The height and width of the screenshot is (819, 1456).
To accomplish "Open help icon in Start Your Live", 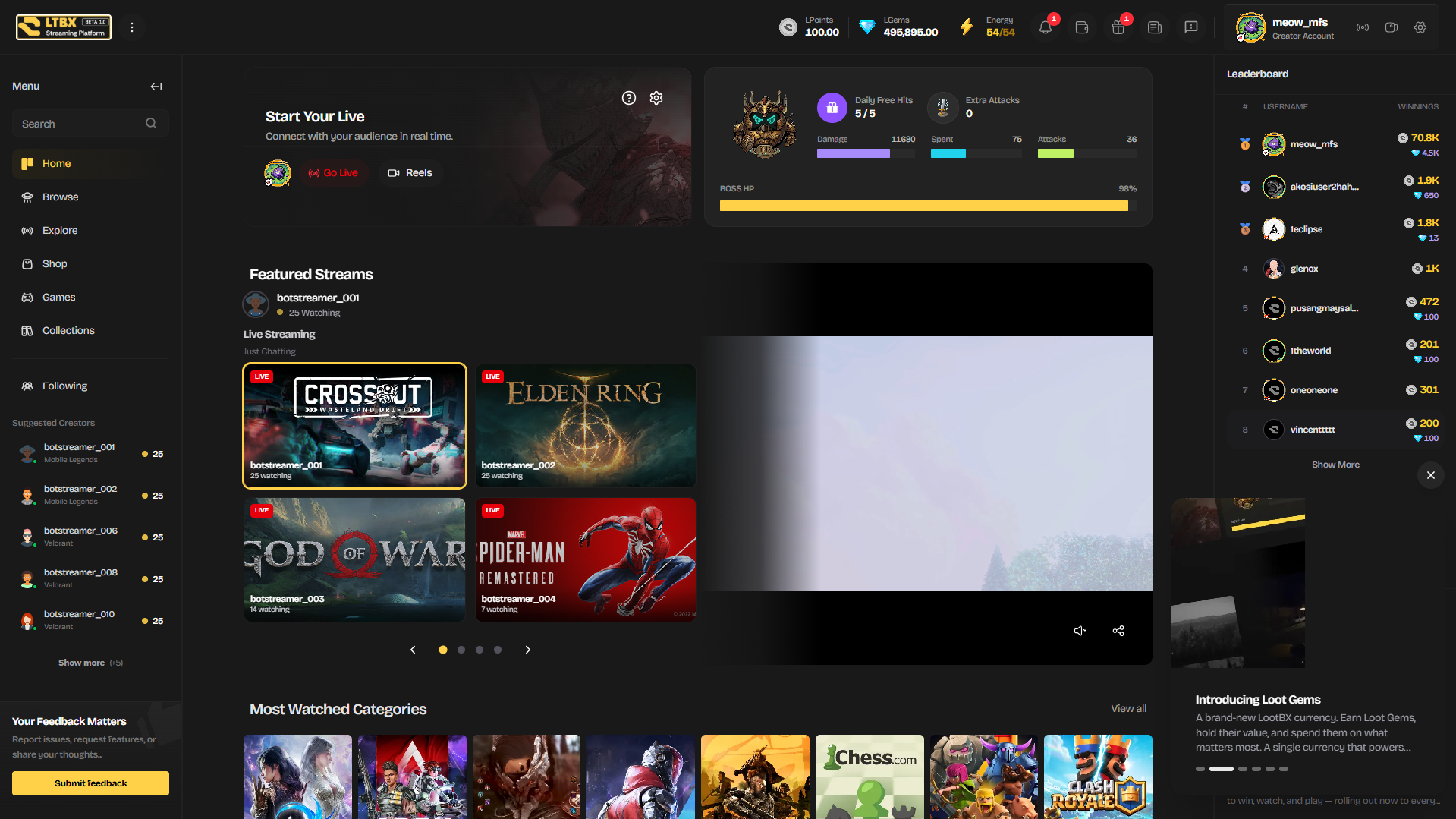I will (x=629, y=98).
